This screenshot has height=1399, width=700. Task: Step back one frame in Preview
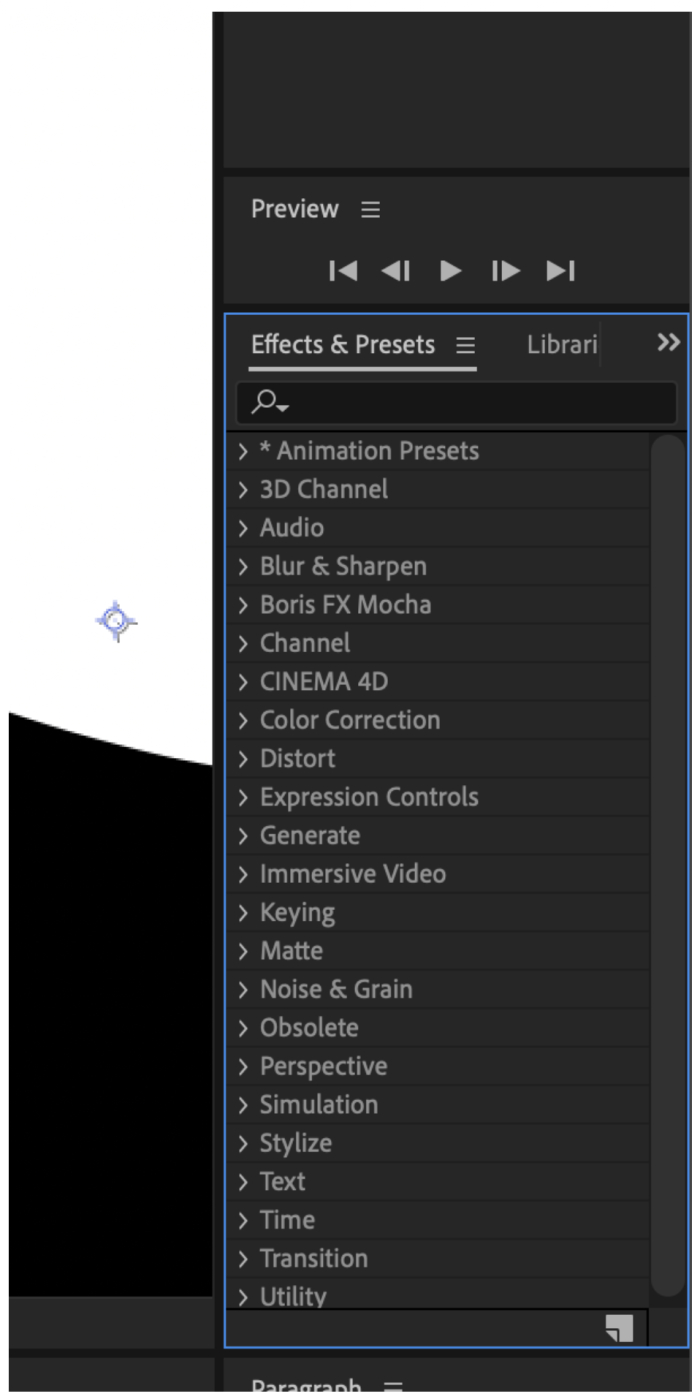coord(396,271)
